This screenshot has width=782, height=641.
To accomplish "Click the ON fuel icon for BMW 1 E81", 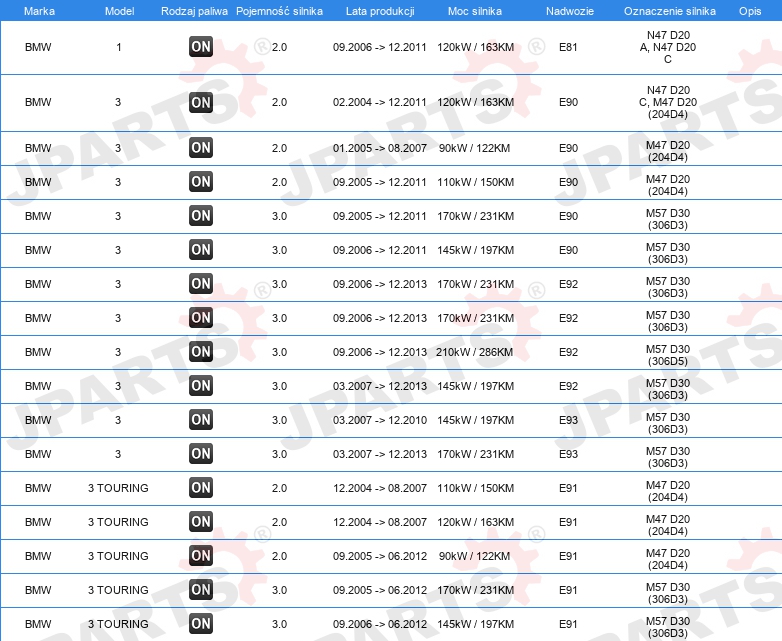I will 201,47.
